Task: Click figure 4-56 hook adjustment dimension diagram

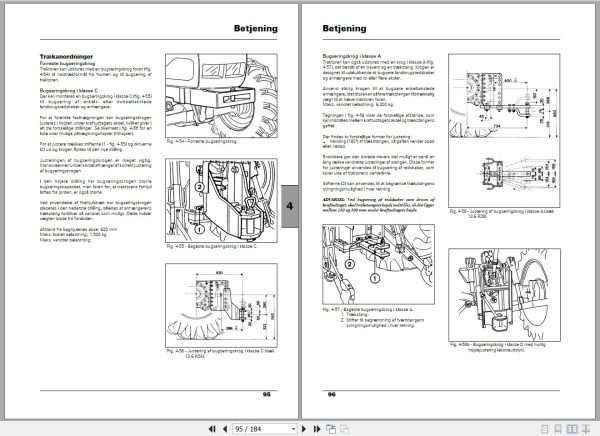Action: click(x=221, y=305)
